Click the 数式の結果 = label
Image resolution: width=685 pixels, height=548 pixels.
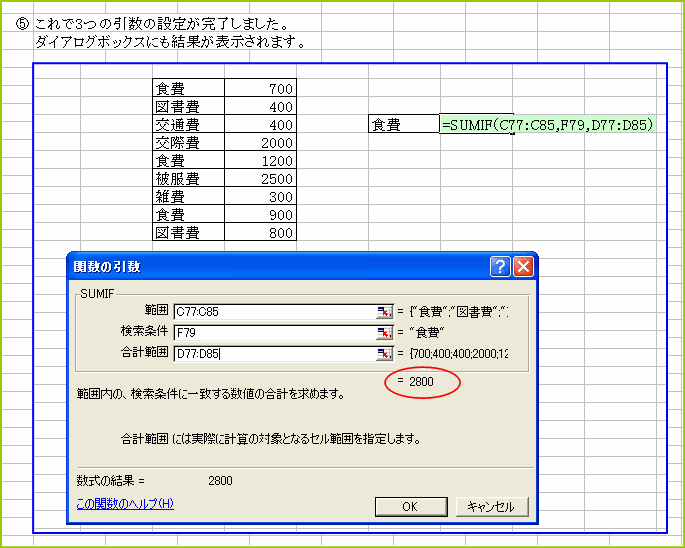pos(110,481)
